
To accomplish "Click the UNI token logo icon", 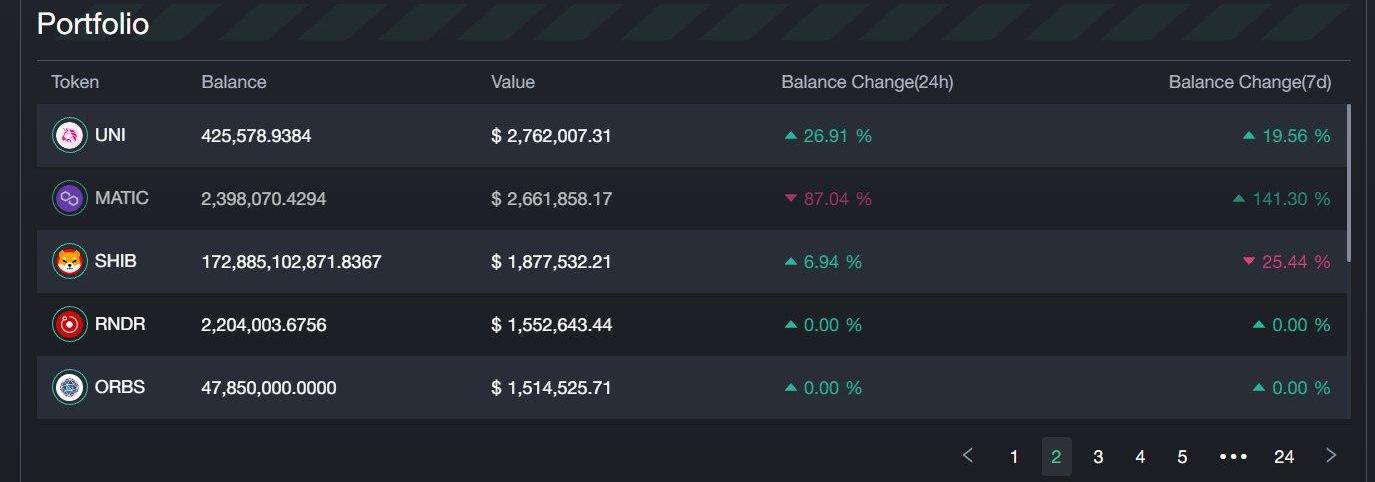I will point(70,135).
